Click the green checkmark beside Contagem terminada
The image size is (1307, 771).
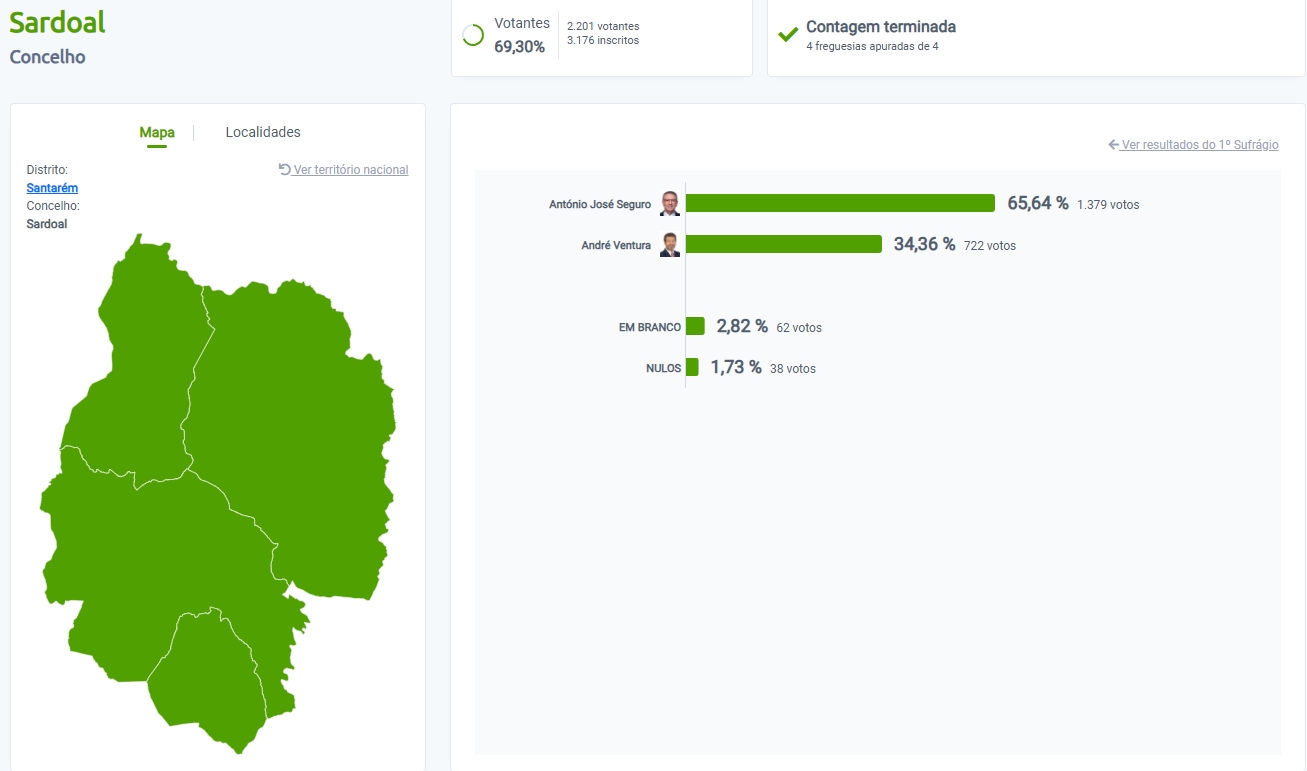(788, 35)
